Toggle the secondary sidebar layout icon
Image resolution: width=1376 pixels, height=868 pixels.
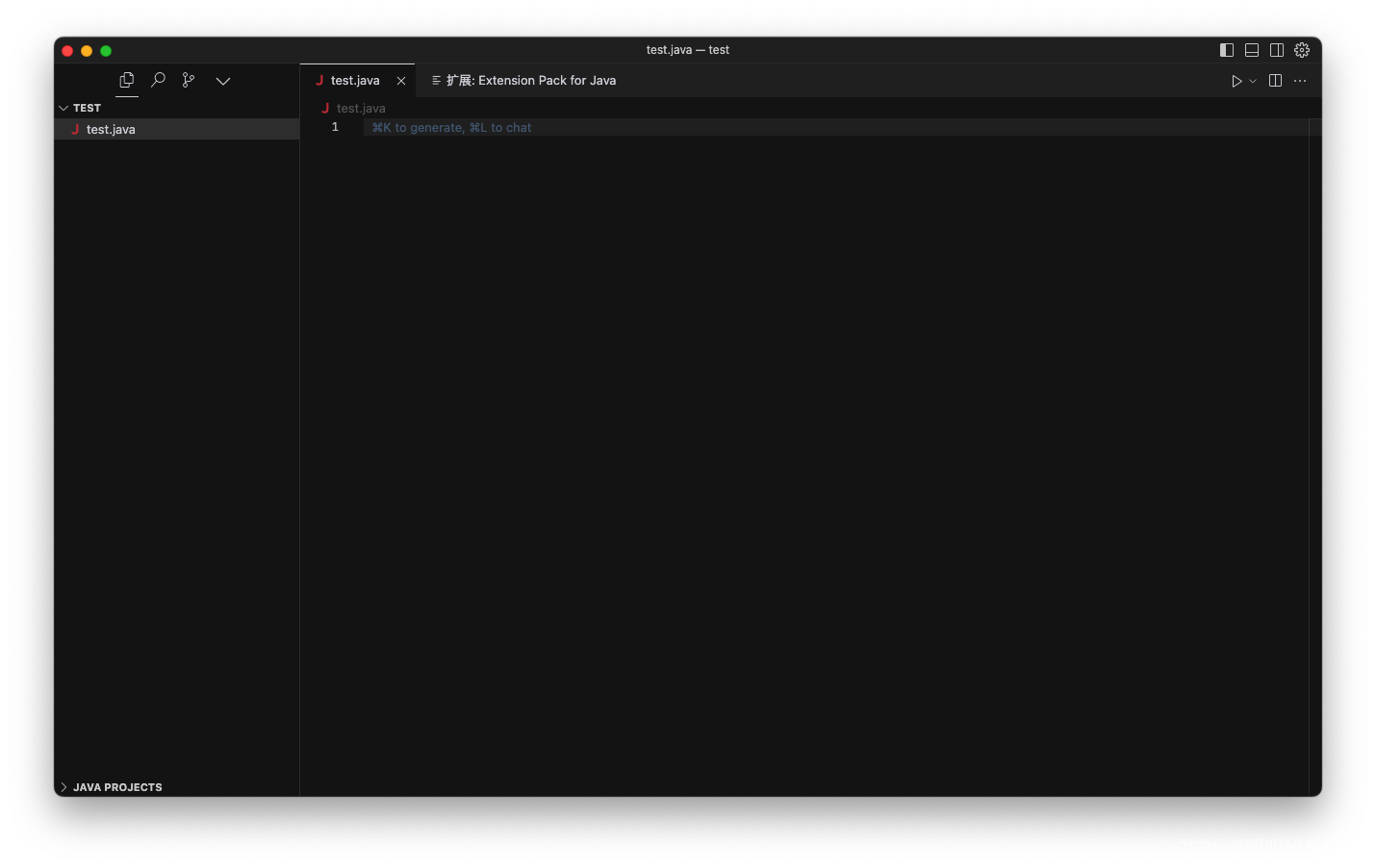coord(1277,50)
